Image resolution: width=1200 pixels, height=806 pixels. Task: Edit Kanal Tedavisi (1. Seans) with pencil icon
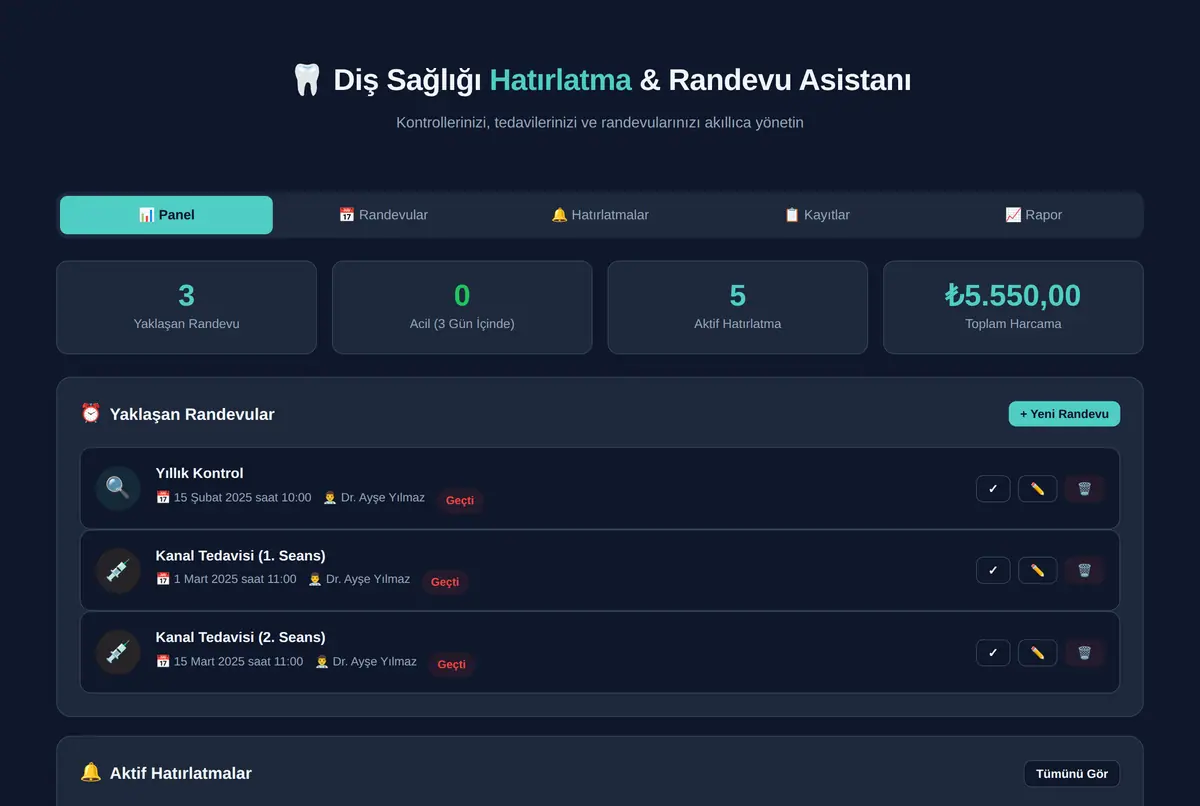point(1037,570)
